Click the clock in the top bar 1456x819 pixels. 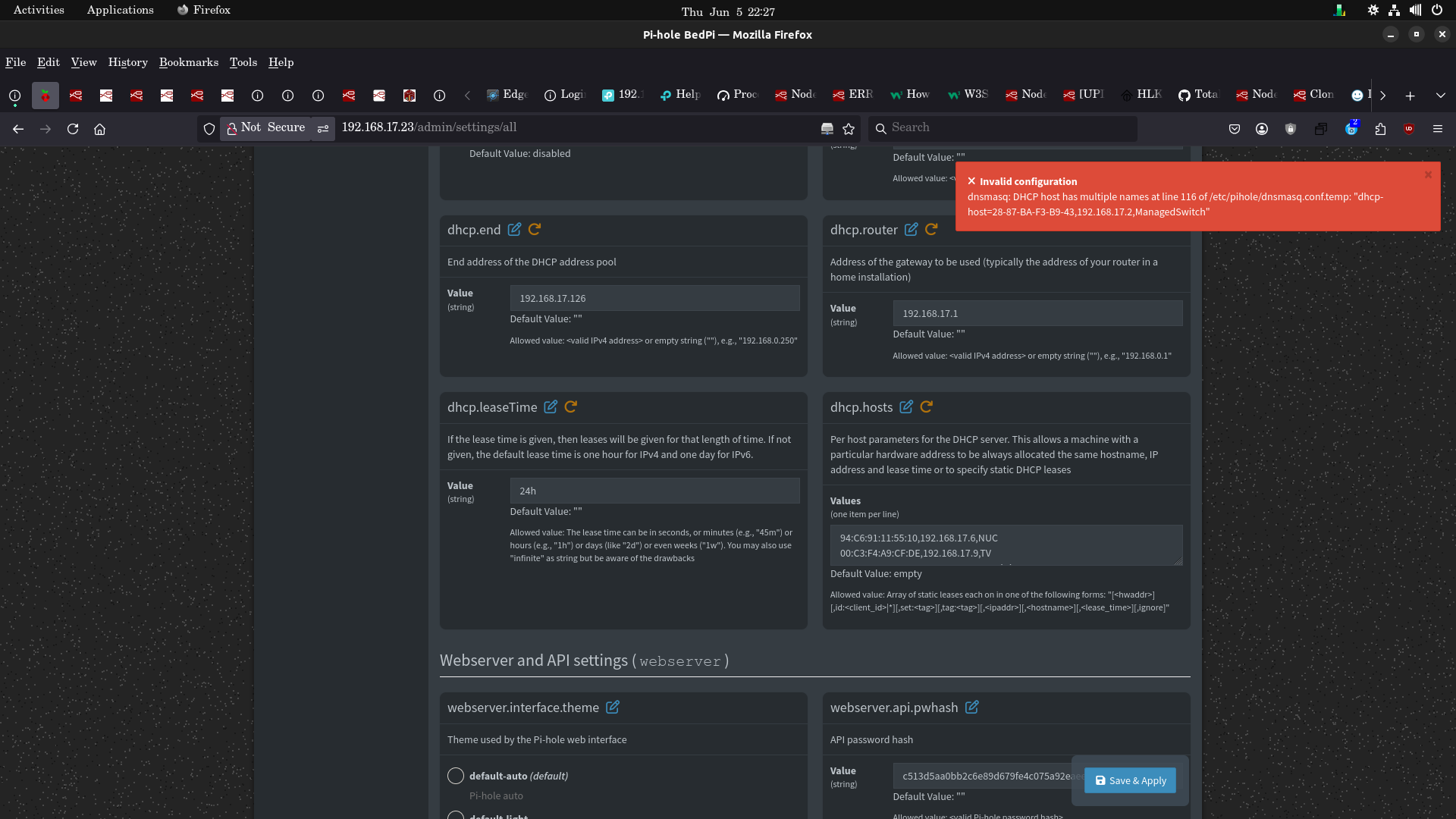pos(728,11)
